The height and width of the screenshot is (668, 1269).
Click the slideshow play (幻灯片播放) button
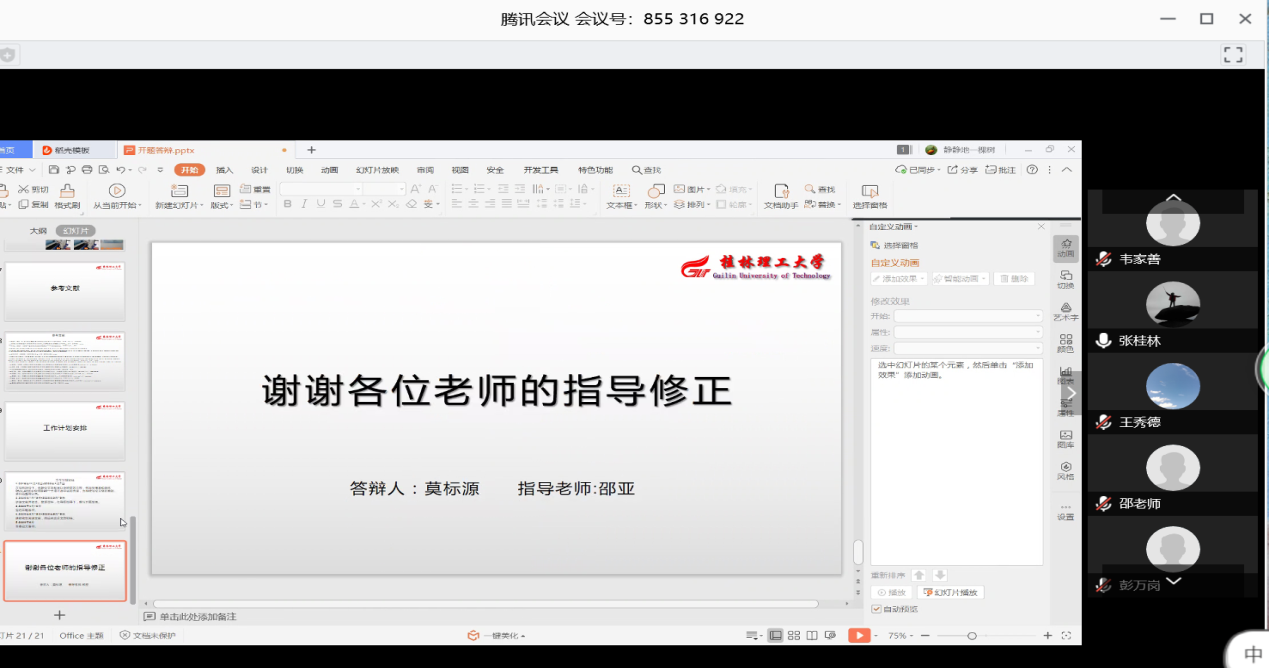tap(950, 592)
